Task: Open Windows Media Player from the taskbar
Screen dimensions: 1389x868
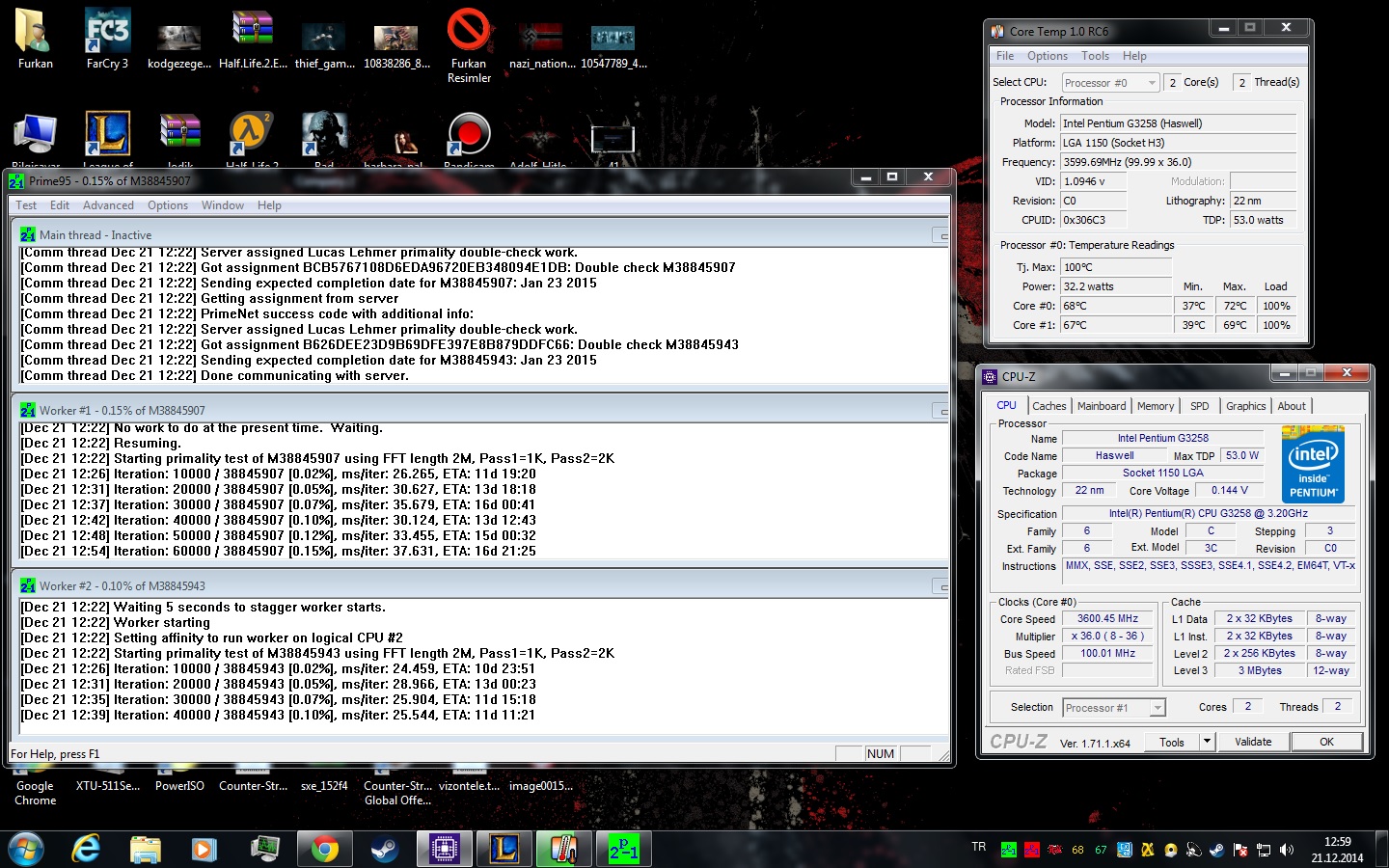Action: point(203,849)
